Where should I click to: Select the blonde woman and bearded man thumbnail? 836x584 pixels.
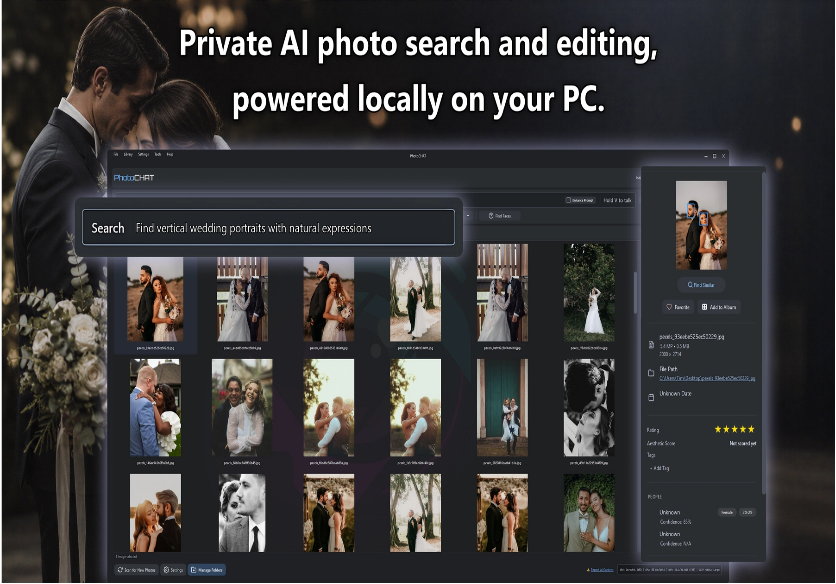155,513
